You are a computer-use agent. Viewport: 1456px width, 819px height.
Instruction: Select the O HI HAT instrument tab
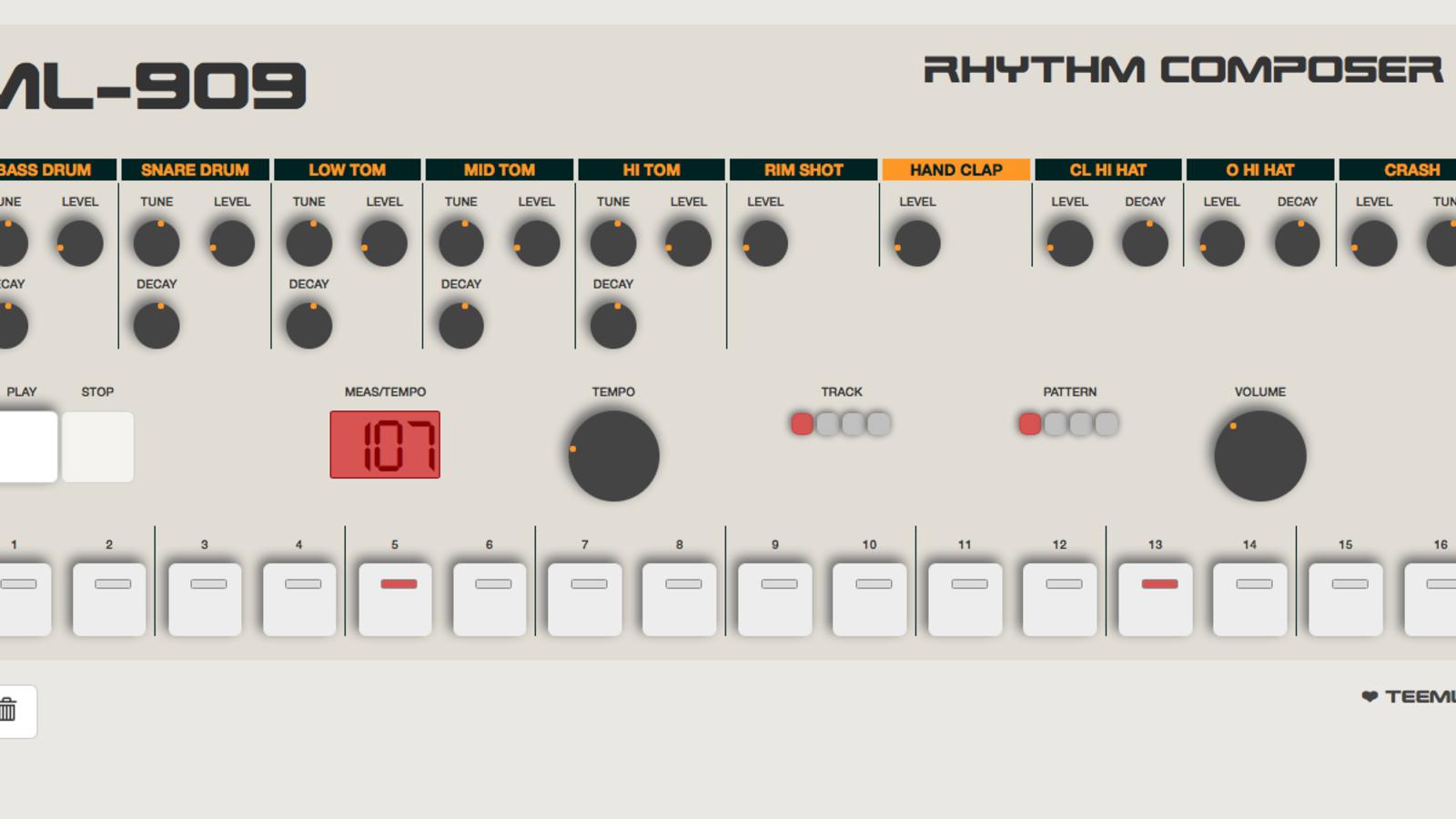[1260, 169]
